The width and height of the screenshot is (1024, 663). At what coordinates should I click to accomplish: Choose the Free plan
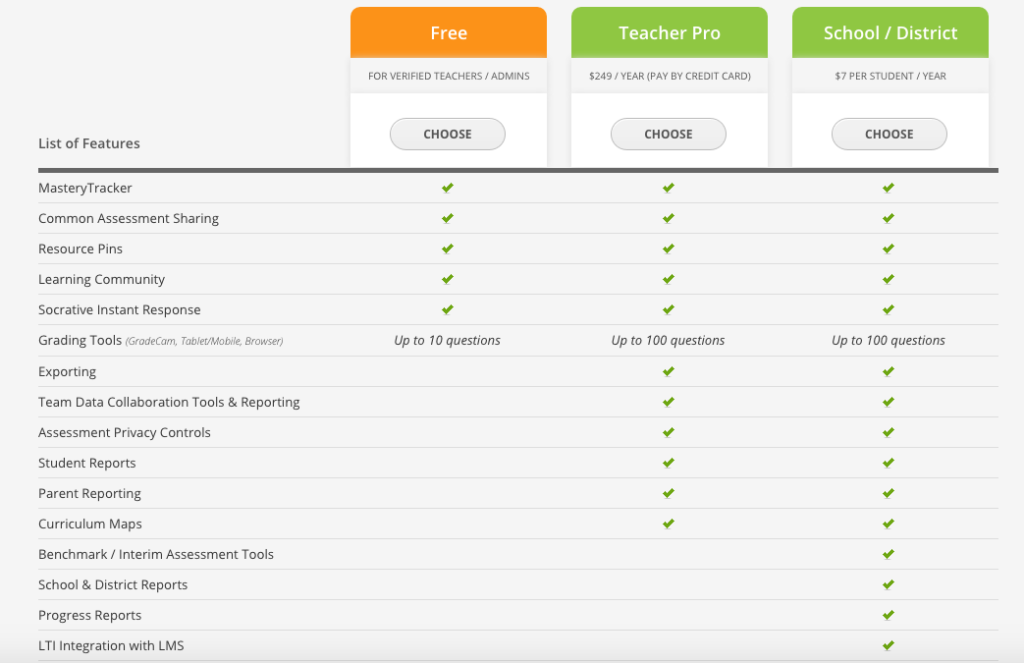pyautogui.click(x=447, y=133)
